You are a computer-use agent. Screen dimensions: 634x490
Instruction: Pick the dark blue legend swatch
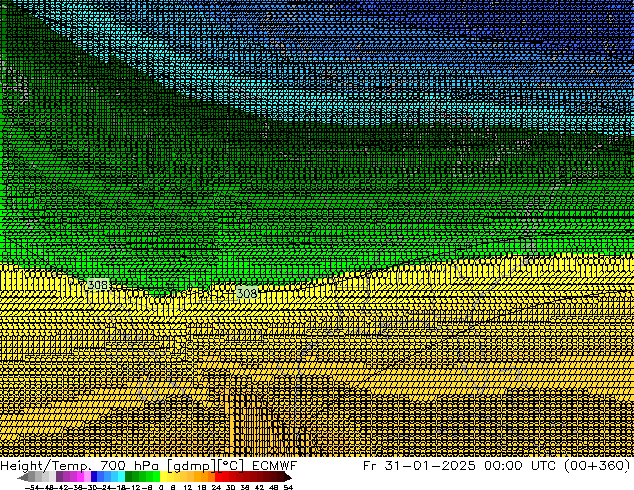tap(94, 477)
